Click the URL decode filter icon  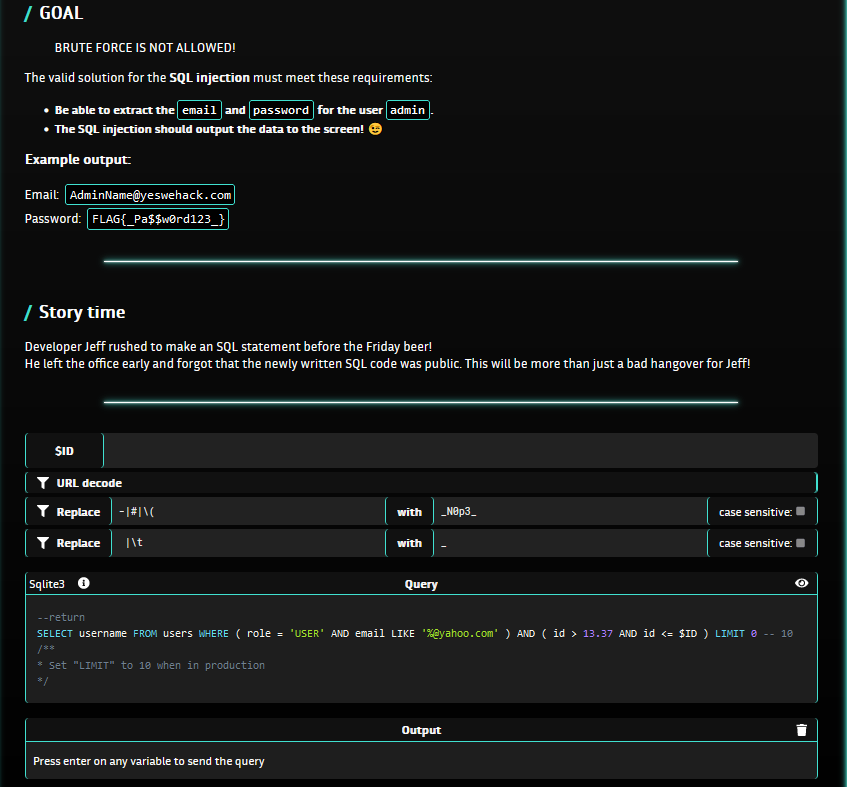coord(43,483)
